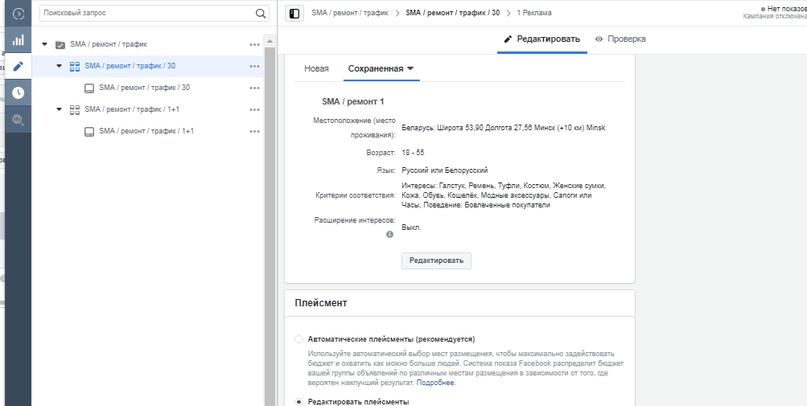
Task: Click the language value Русский или Белорусский
Action: pyautogui.click(x=445, y=170)
